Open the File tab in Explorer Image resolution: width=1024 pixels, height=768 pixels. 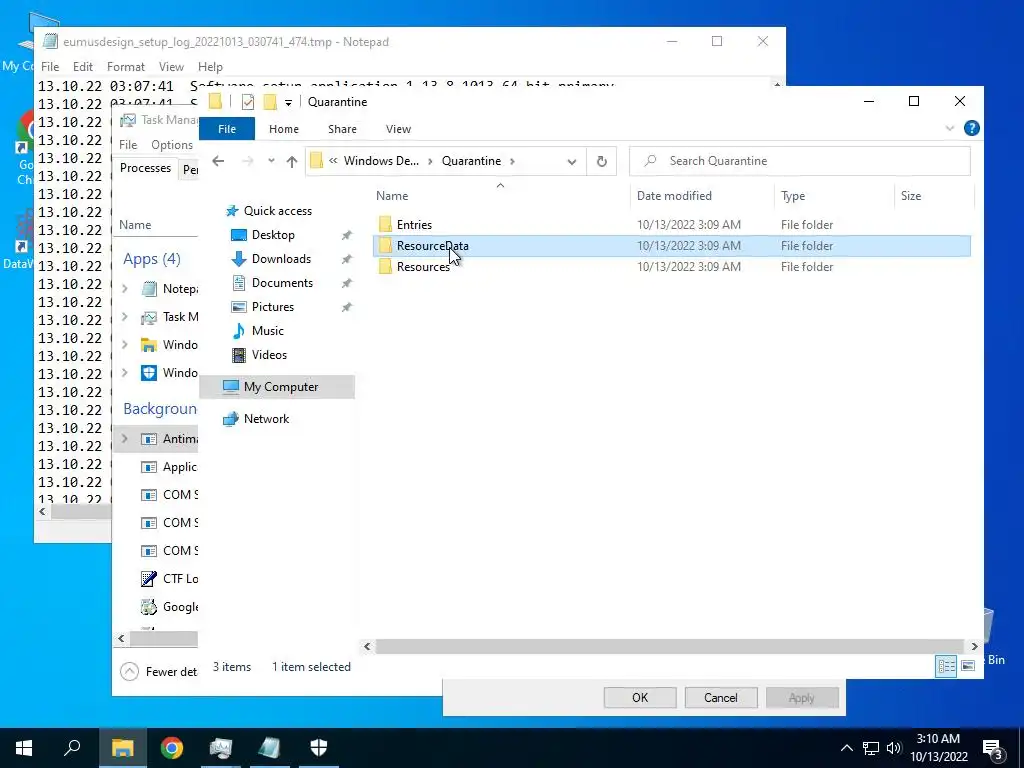[x=227, y=129]
